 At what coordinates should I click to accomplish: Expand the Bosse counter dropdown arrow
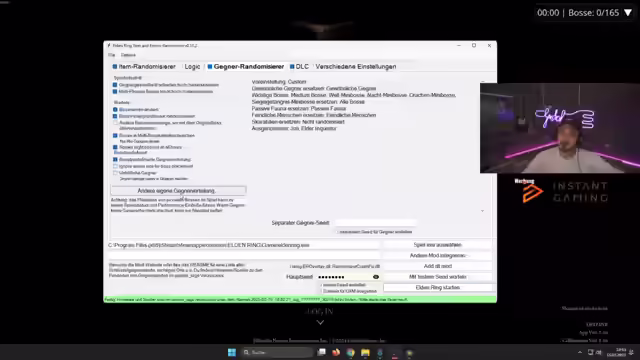coord(628,13)
